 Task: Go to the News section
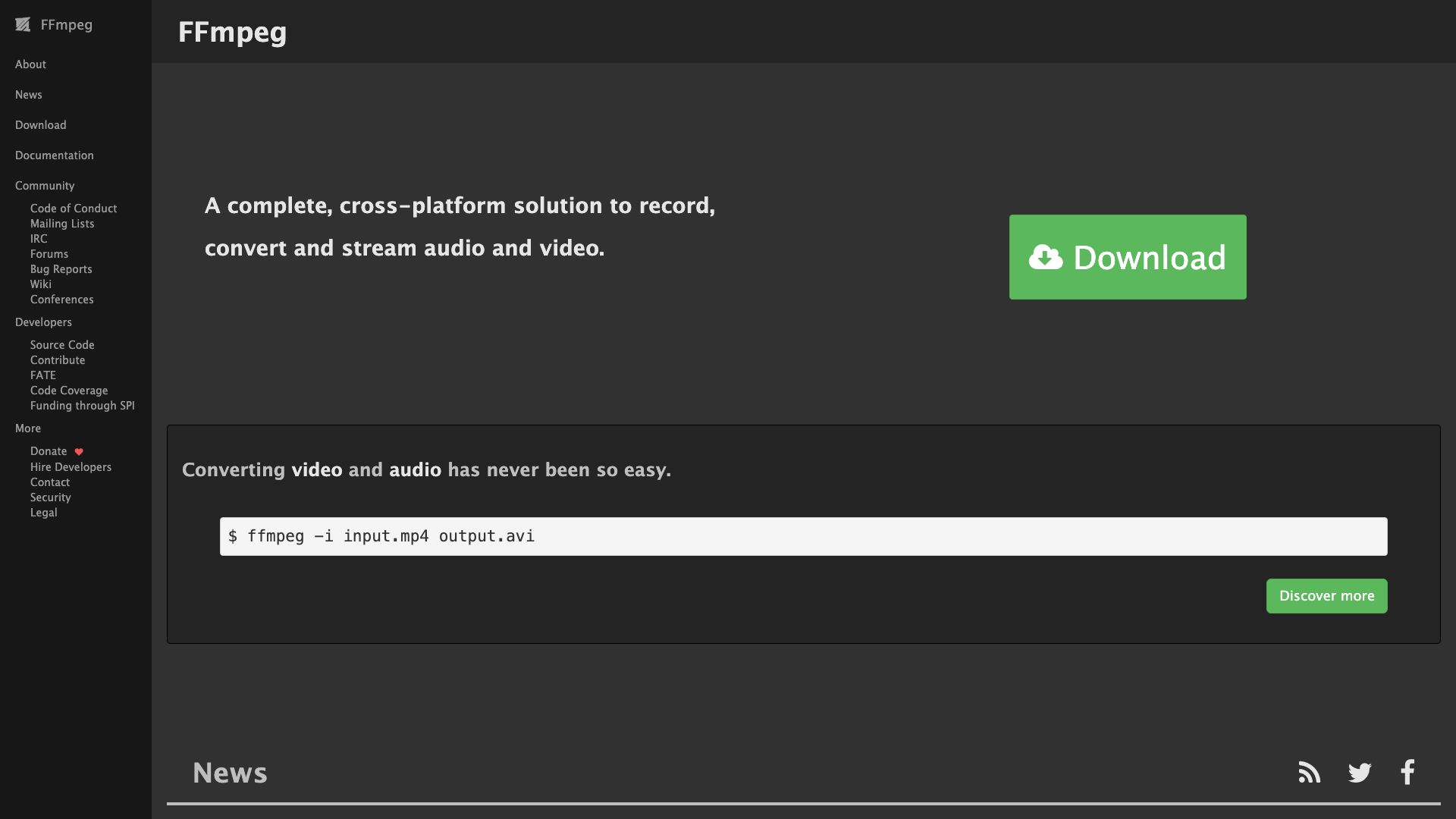point(28,94)
